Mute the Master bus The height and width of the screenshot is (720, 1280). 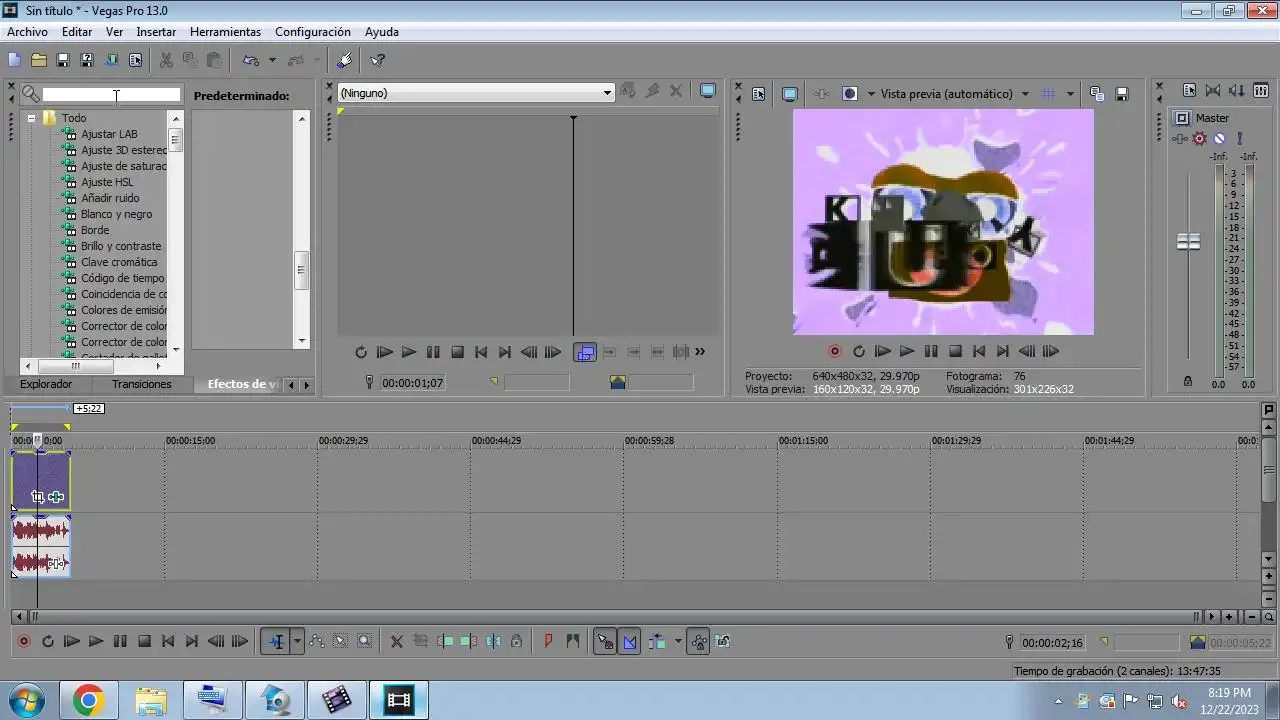point(1219,139)
